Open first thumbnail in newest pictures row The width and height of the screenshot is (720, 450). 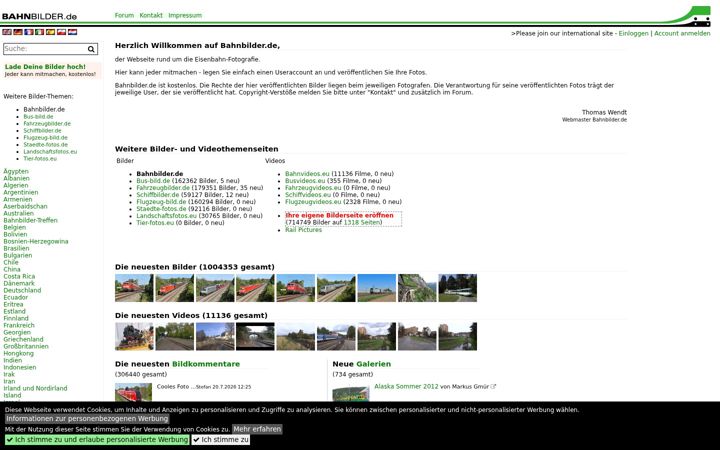pos(134,288)
